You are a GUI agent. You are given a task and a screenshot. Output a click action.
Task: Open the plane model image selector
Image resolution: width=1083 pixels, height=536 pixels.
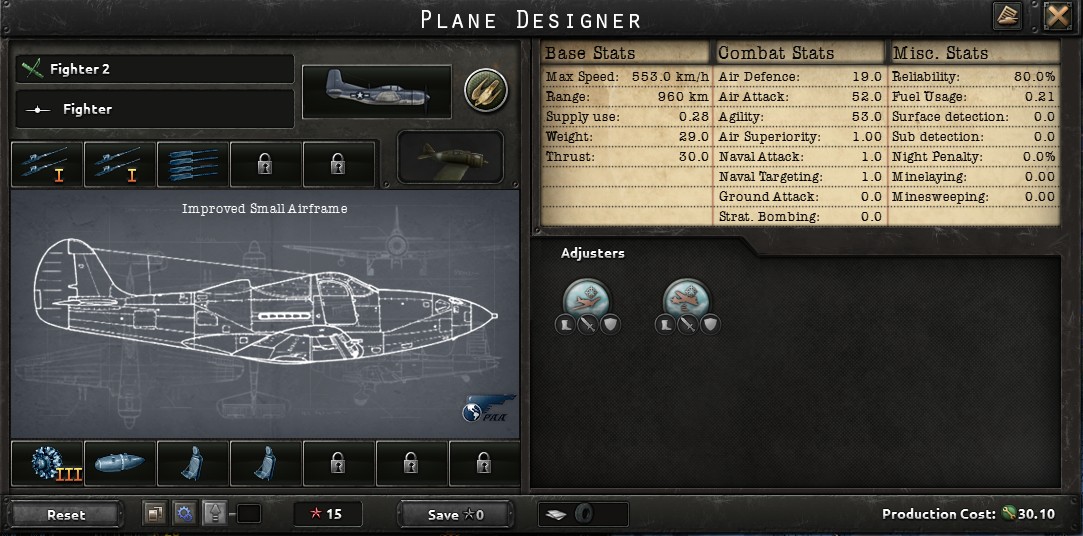click(x=377, y=92)
